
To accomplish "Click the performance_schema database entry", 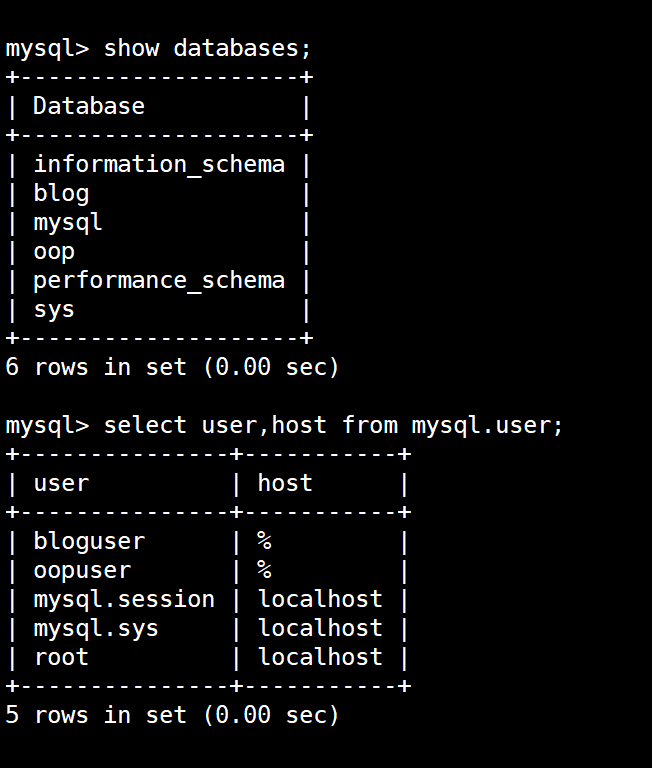I will click(x=159, y=280).
